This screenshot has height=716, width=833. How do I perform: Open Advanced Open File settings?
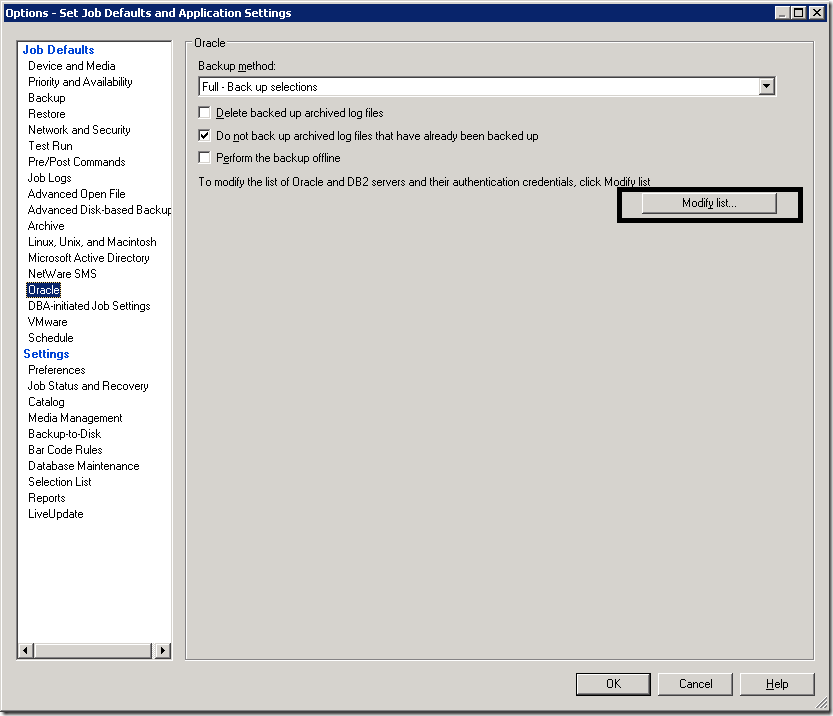76,194
